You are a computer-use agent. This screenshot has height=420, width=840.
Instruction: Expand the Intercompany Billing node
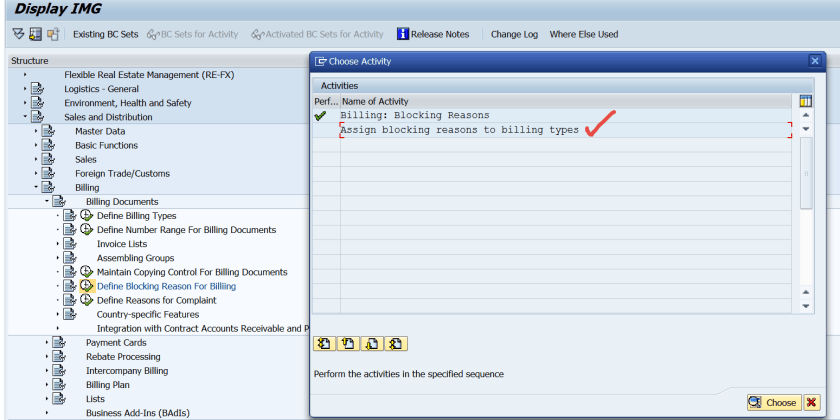pos(47,371)
